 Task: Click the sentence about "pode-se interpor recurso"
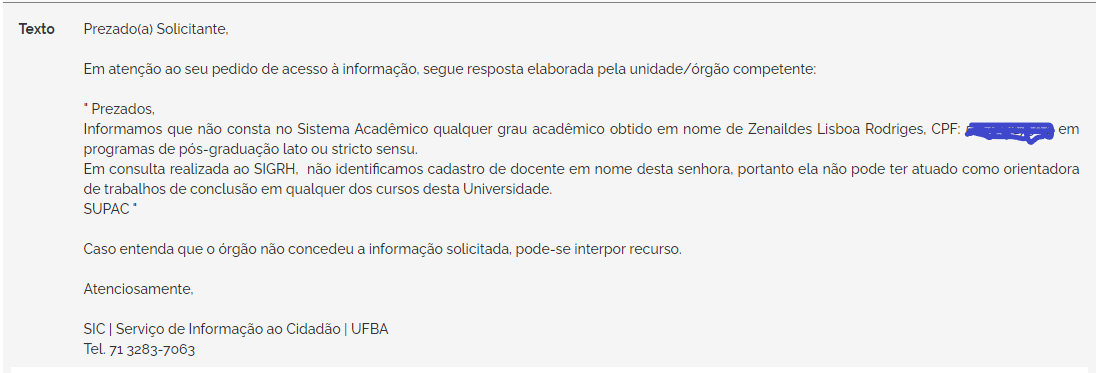(x=382, y=249)
